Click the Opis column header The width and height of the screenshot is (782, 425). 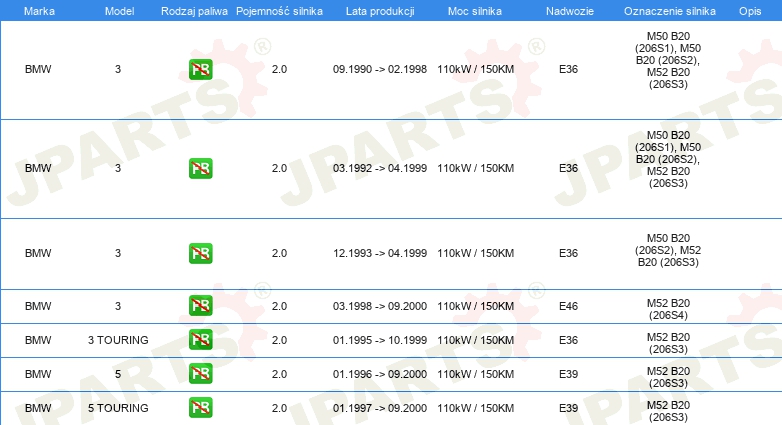[x=750, y=11]
